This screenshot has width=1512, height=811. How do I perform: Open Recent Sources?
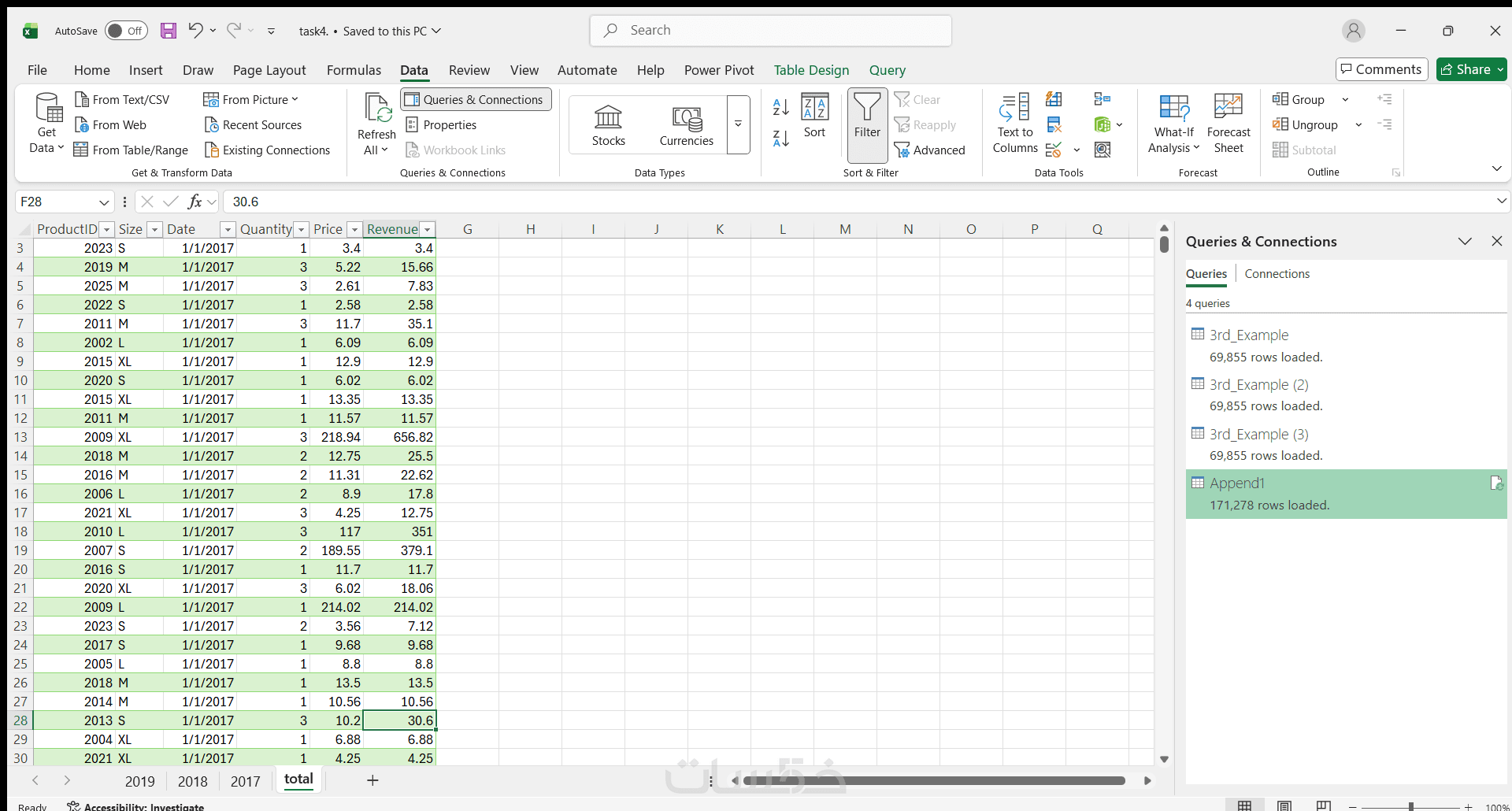[x=253, y=124]
